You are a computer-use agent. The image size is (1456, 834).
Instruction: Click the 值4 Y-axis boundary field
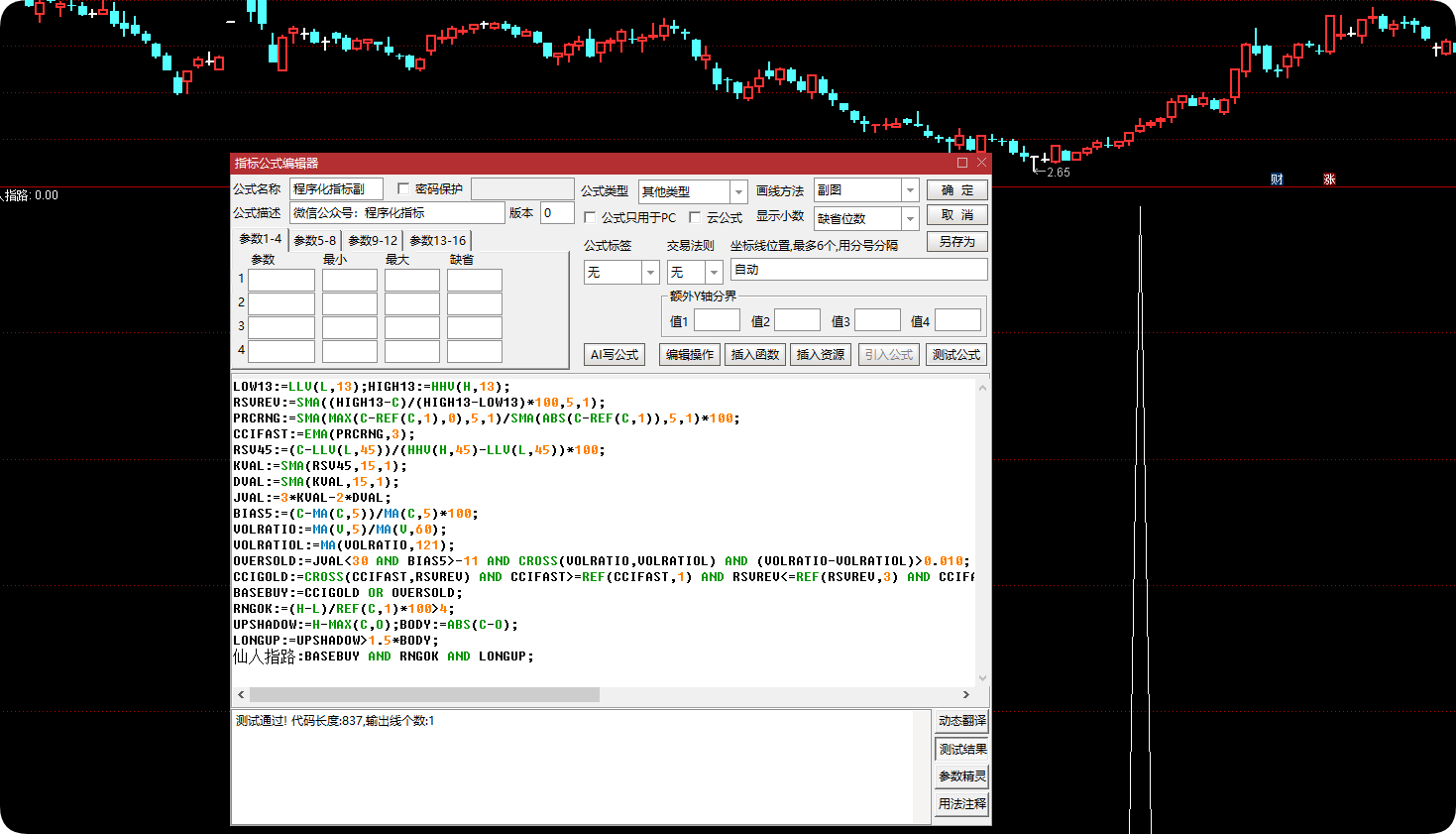click(957, 319)
